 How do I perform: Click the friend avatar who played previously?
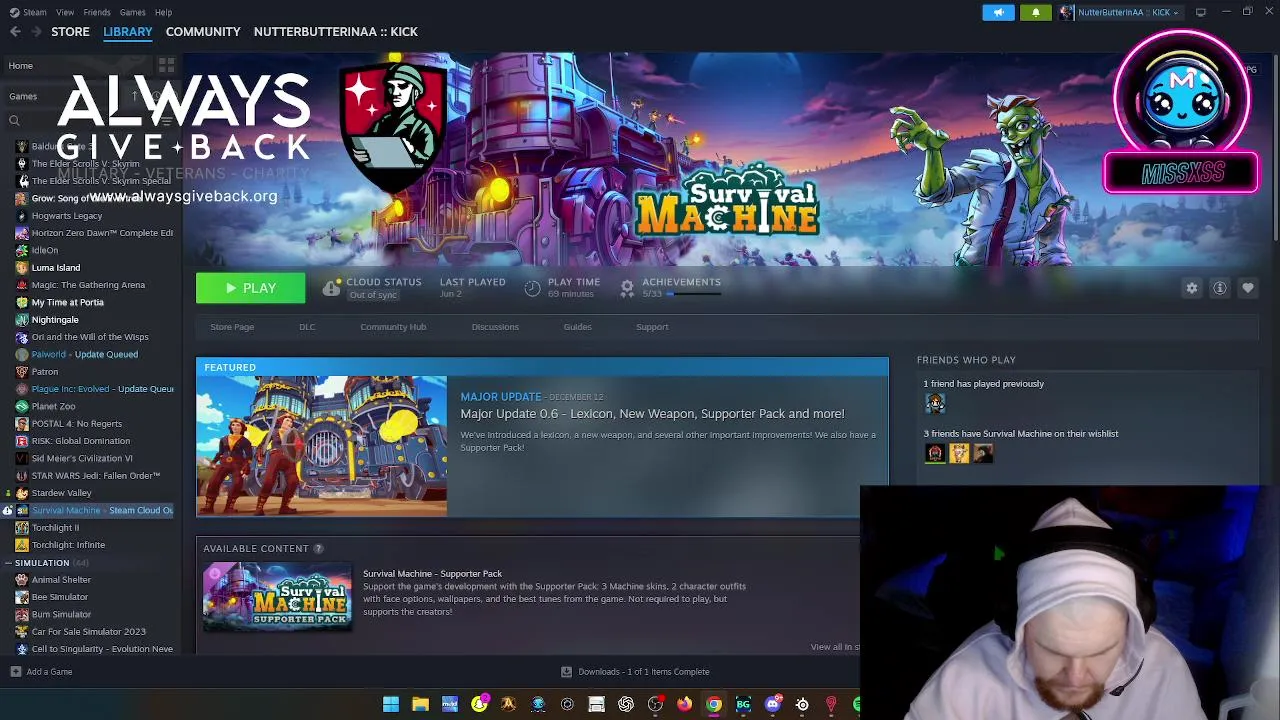[935, 403]
